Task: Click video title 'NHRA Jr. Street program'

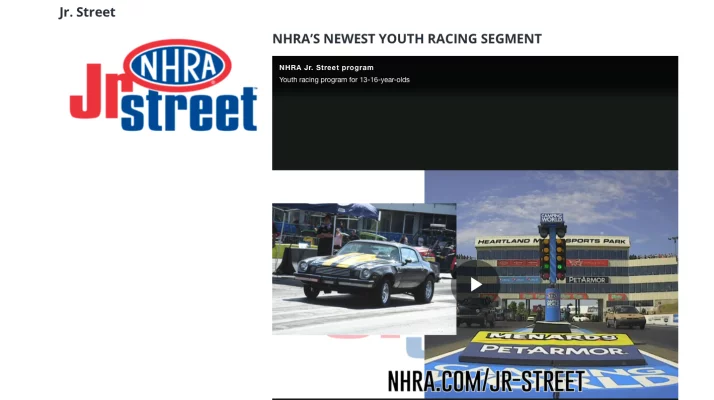Action: pyautogui.click(x=326, y=67)
